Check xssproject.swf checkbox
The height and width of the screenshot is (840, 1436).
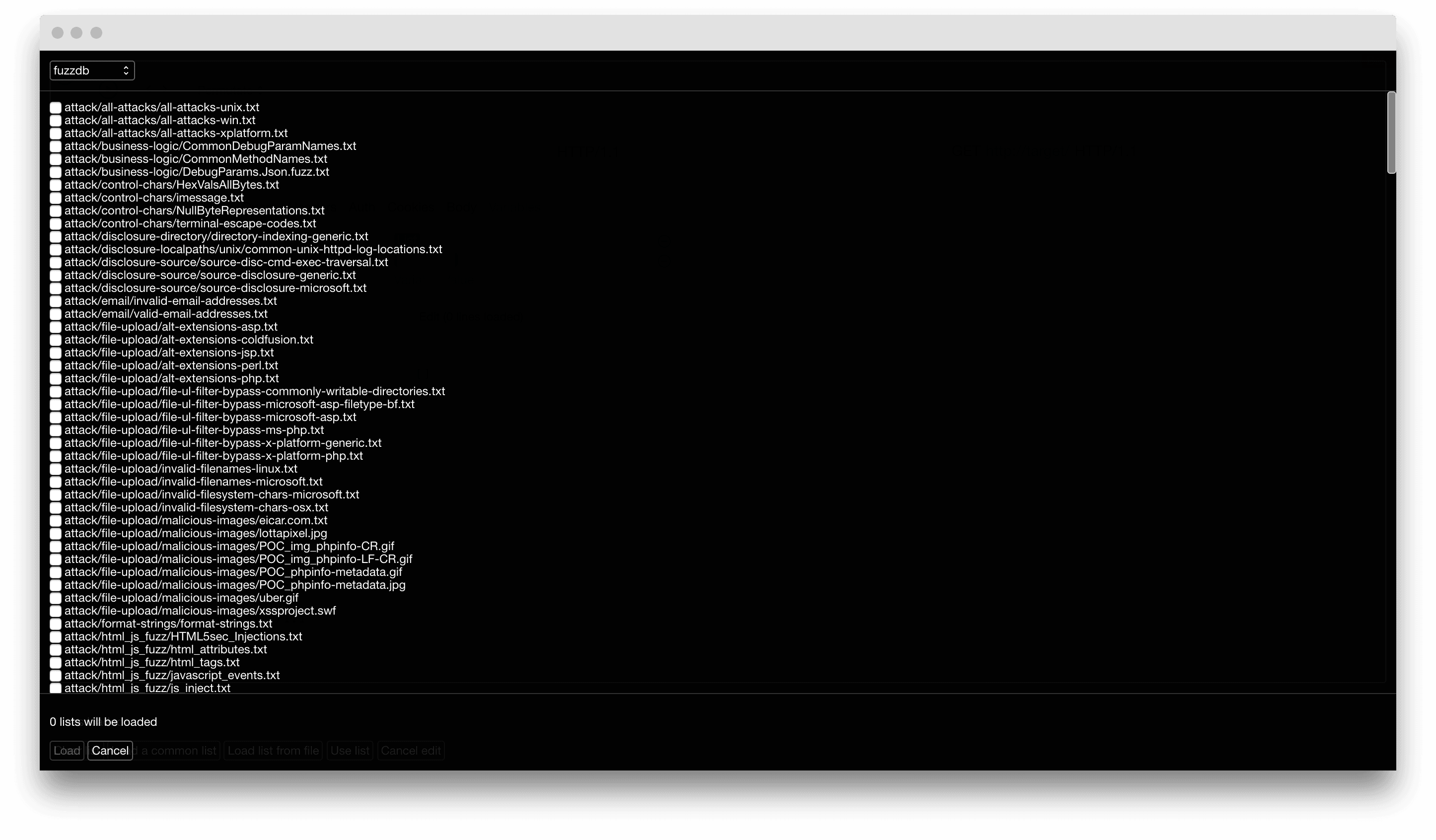(x=55, y=612)
